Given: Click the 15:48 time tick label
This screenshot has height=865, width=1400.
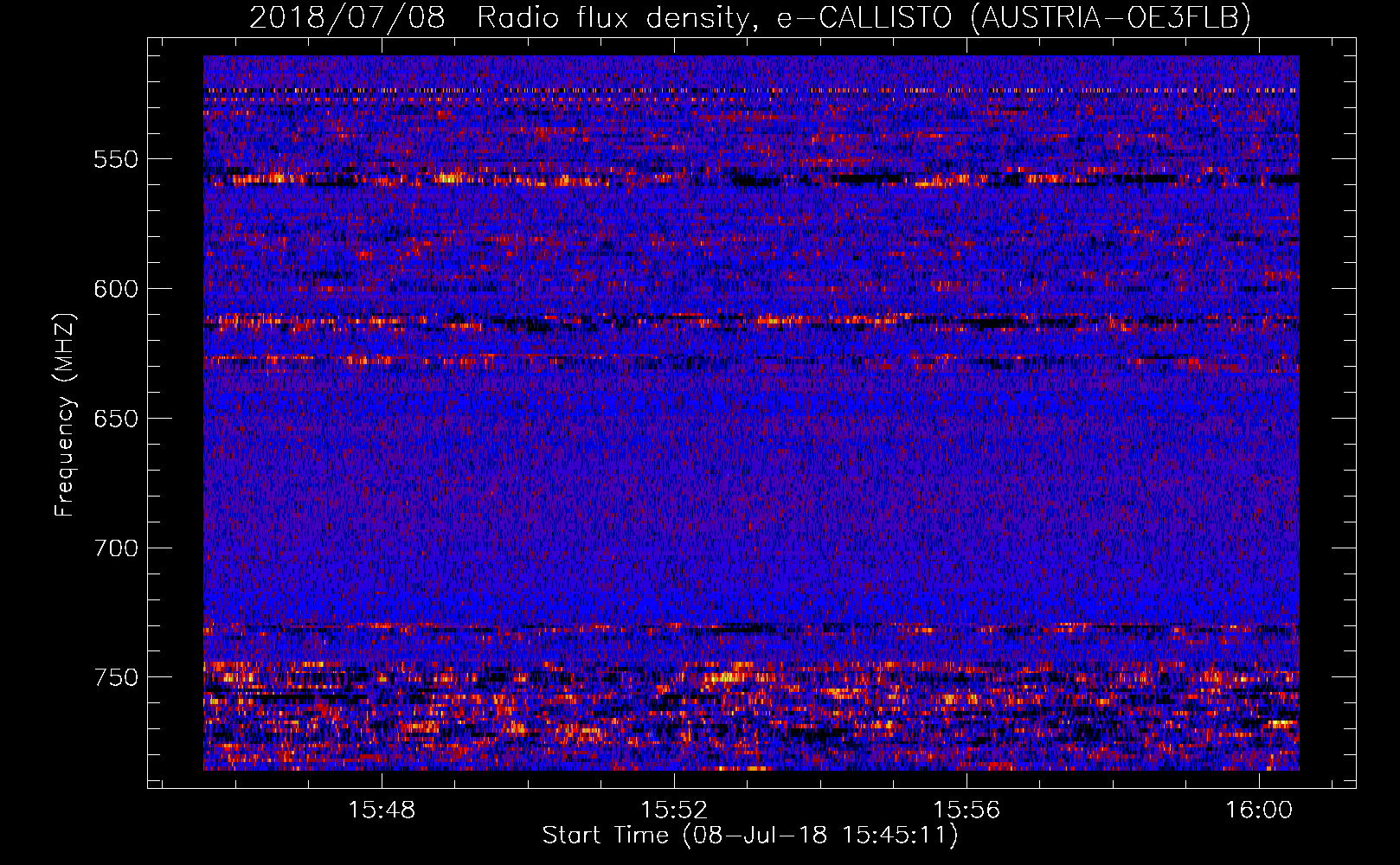Looking at the screenshot, I should click(382, 810).
